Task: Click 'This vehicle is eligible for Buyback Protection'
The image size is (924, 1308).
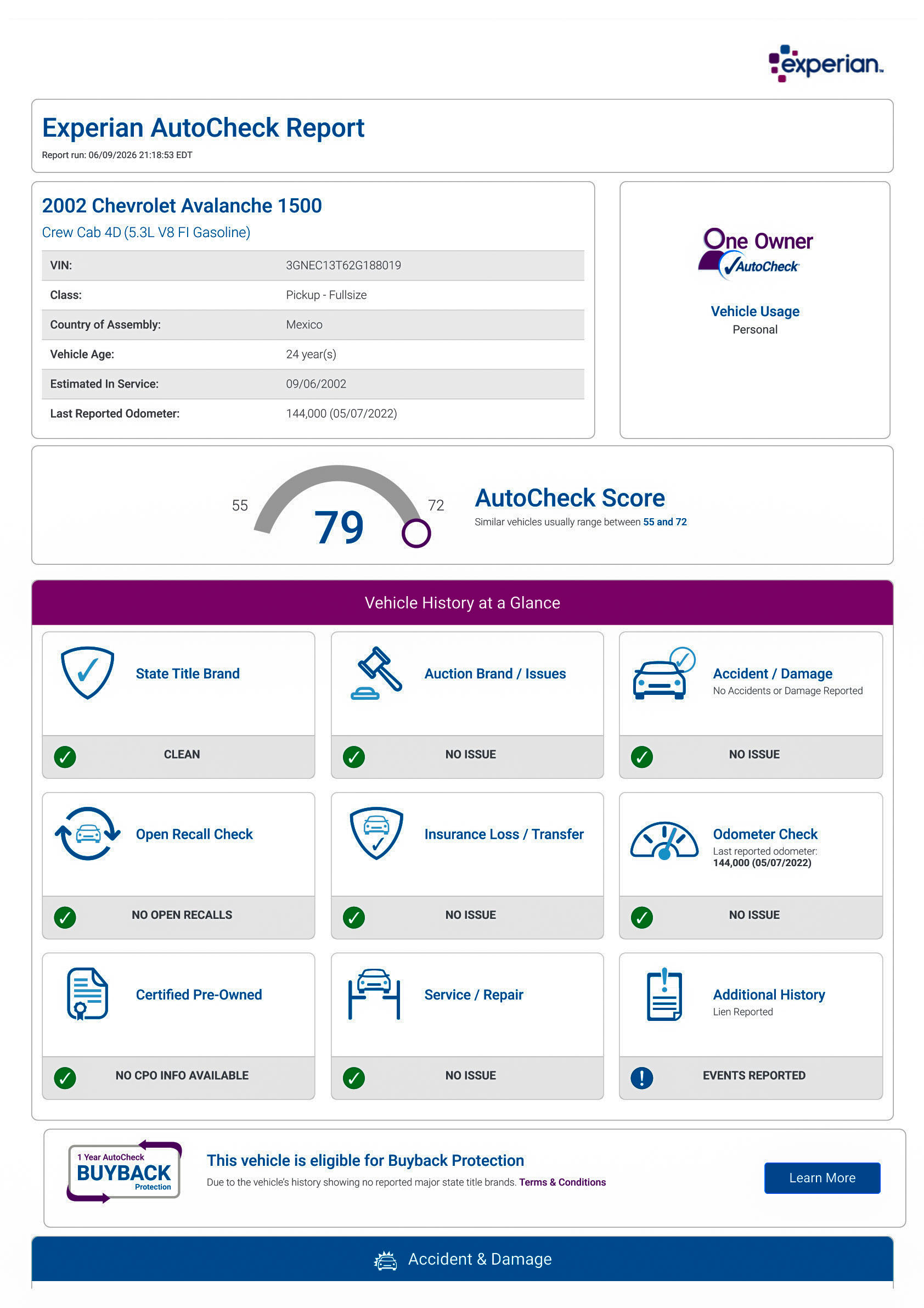Action: (365, 1161)
